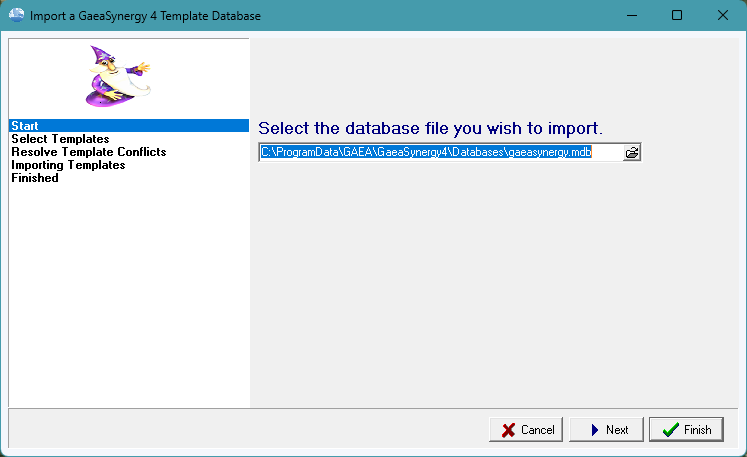Select the Finished step in list

(35, 178)
